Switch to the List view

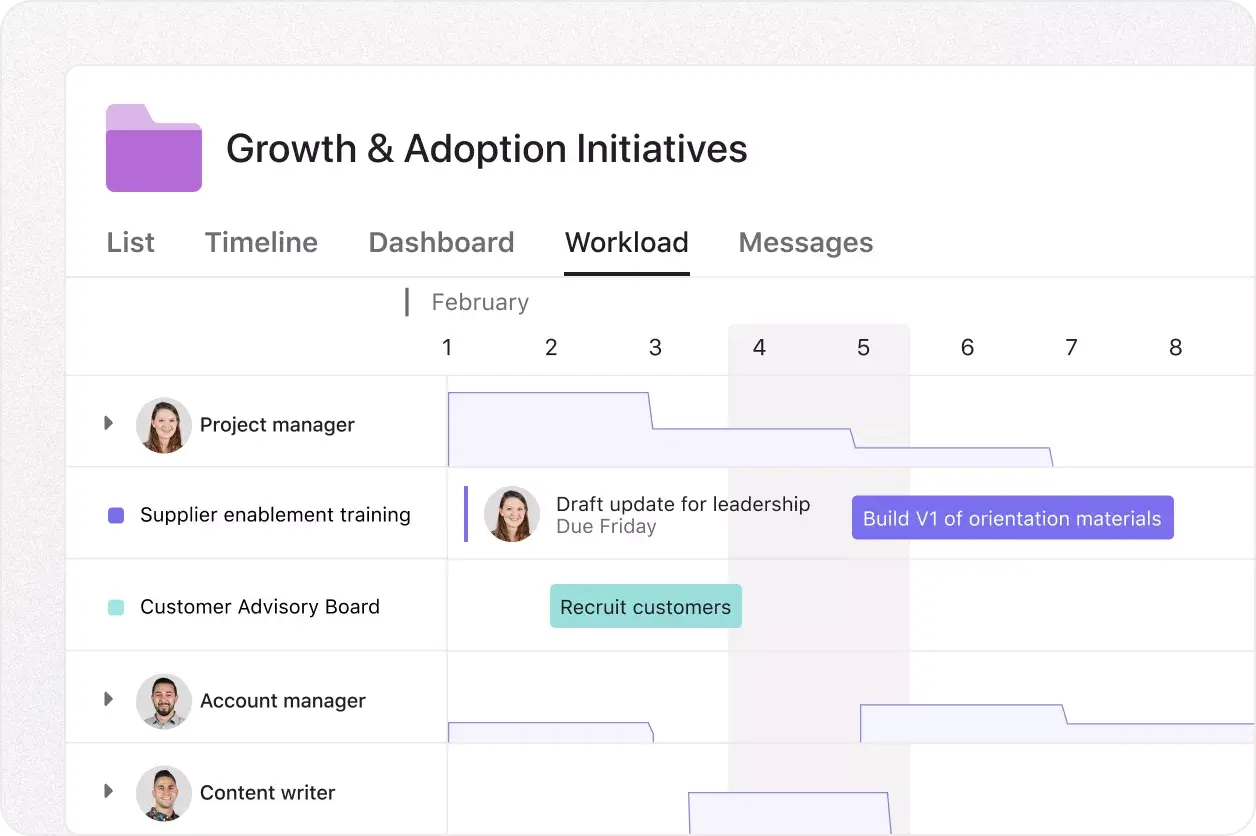tap(130, 242)
